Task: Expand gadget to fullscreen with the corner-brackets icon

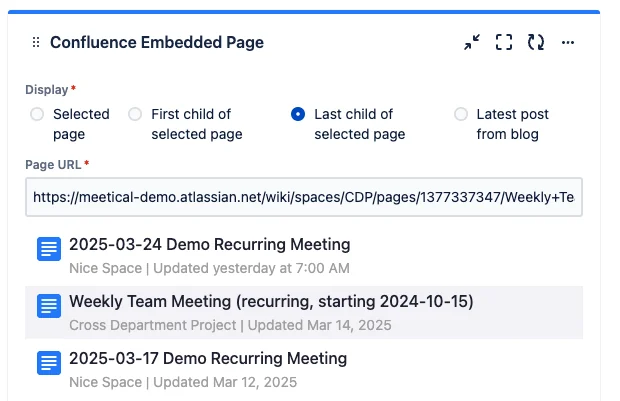Action: click(504, 42)
